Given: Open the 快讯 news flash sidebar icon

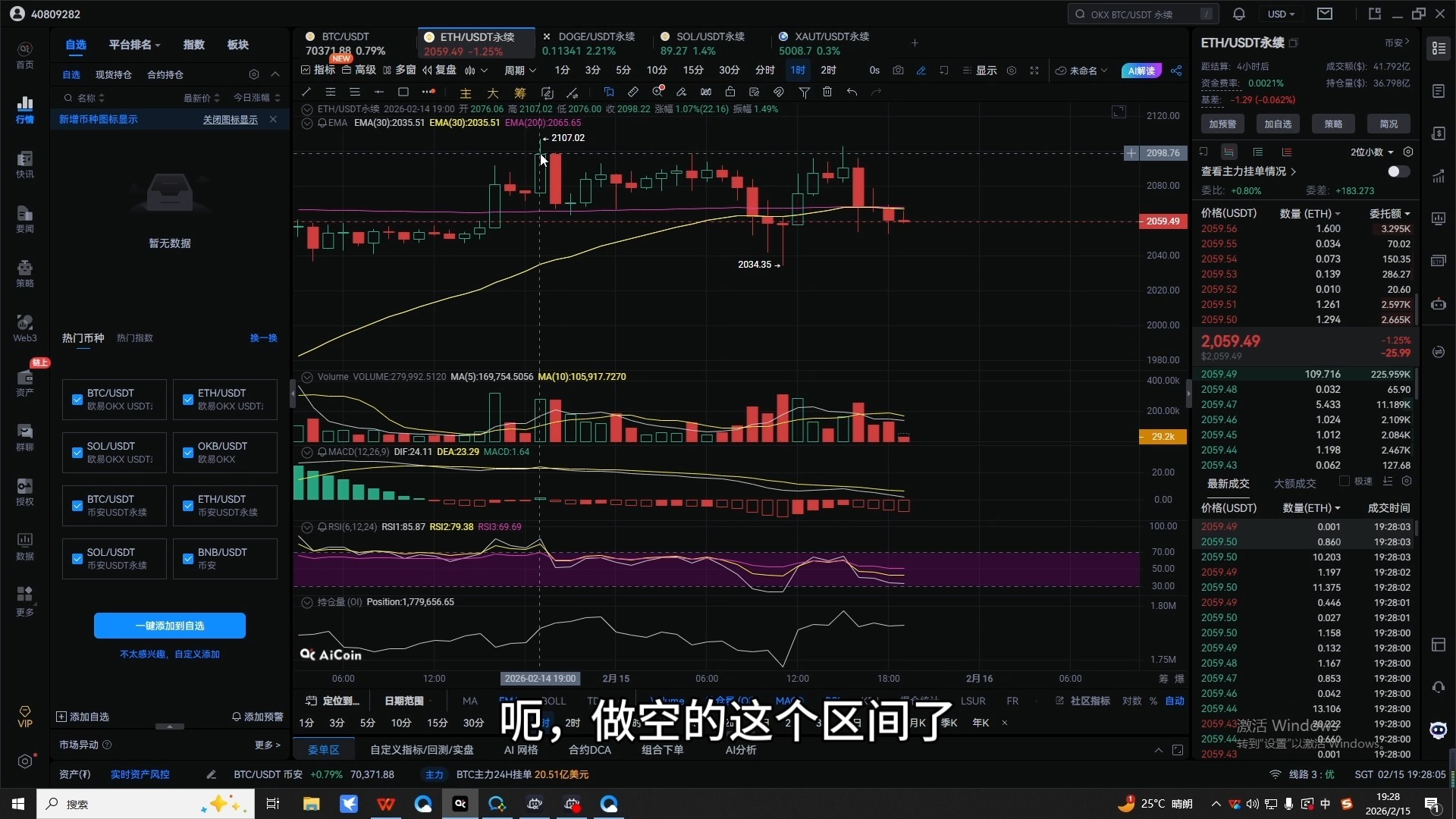Looking at the screenshot, I should point(25,165).
